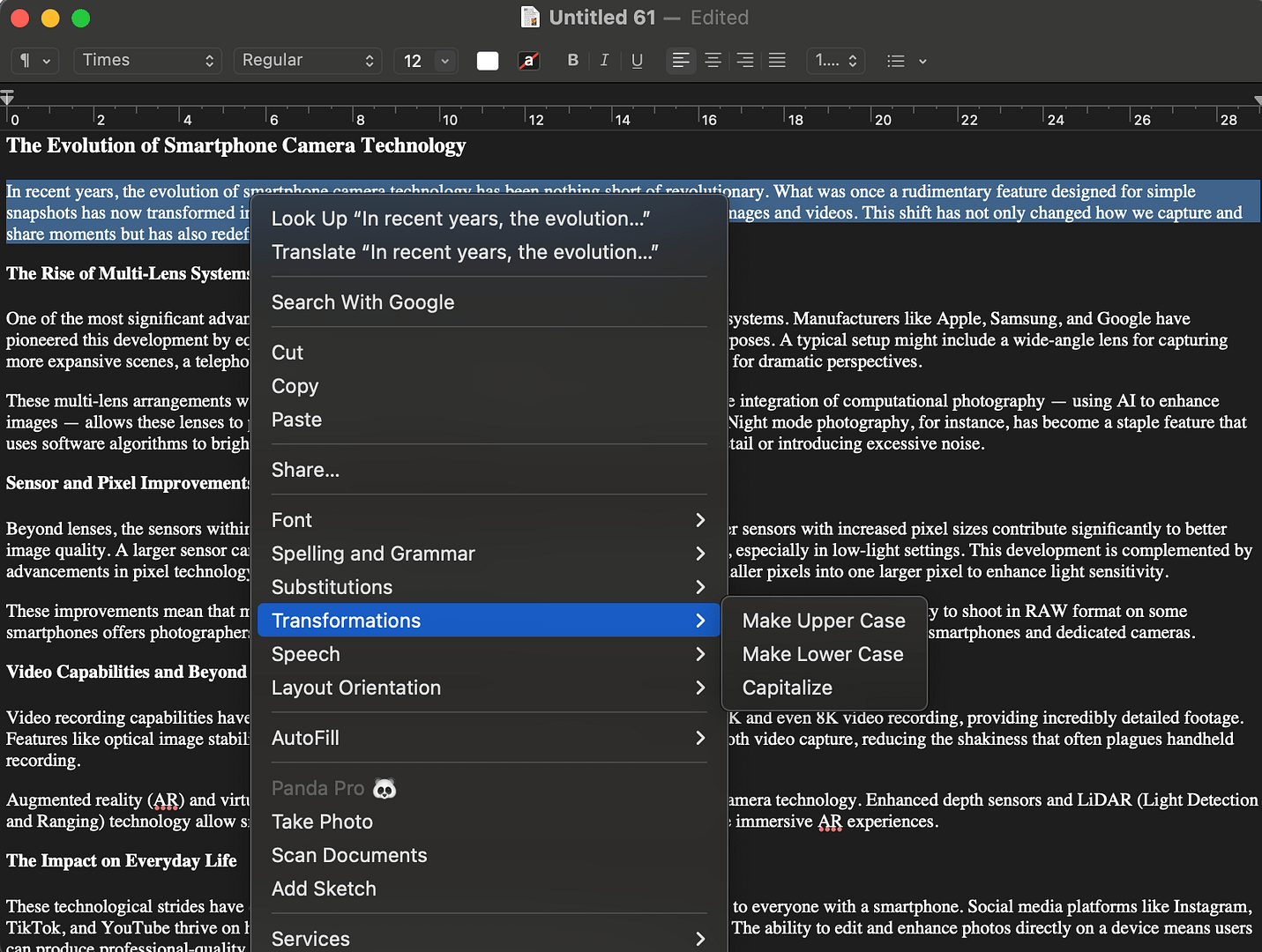Viewport: 1262px width, 952px height.
Task: Select Make Upper Case from submenu
Action: pyautogui.click(x=823, y=621)
